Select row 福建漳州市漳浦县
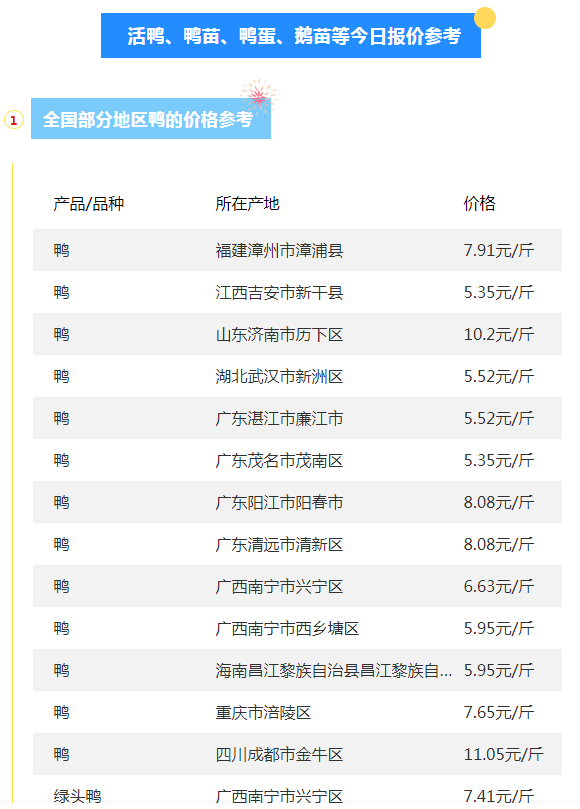Screen dimensions: 580x809 [x=297, y=250]
